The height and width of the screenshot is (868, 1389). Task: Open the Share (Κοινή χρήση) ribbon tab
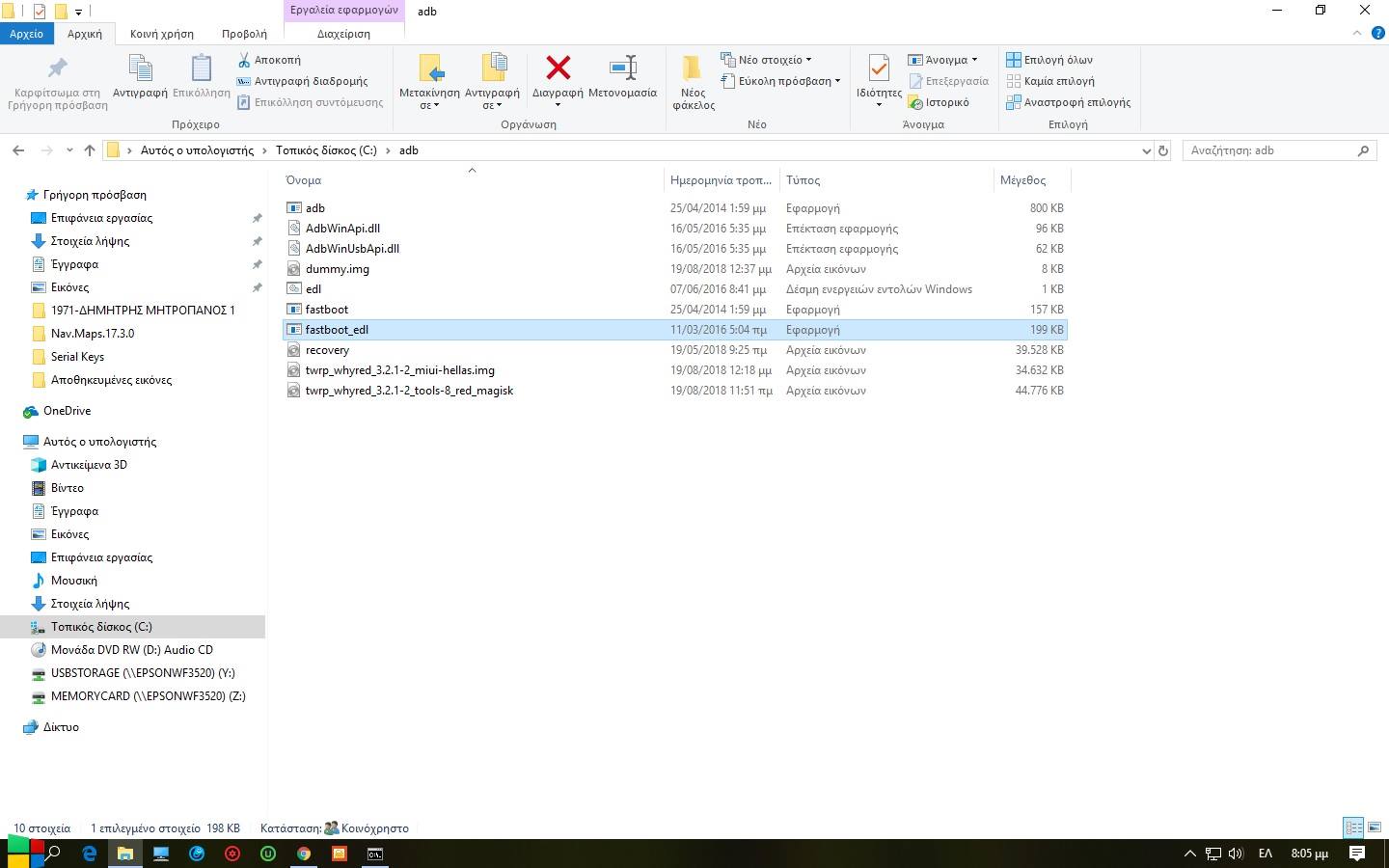point(162,34)
